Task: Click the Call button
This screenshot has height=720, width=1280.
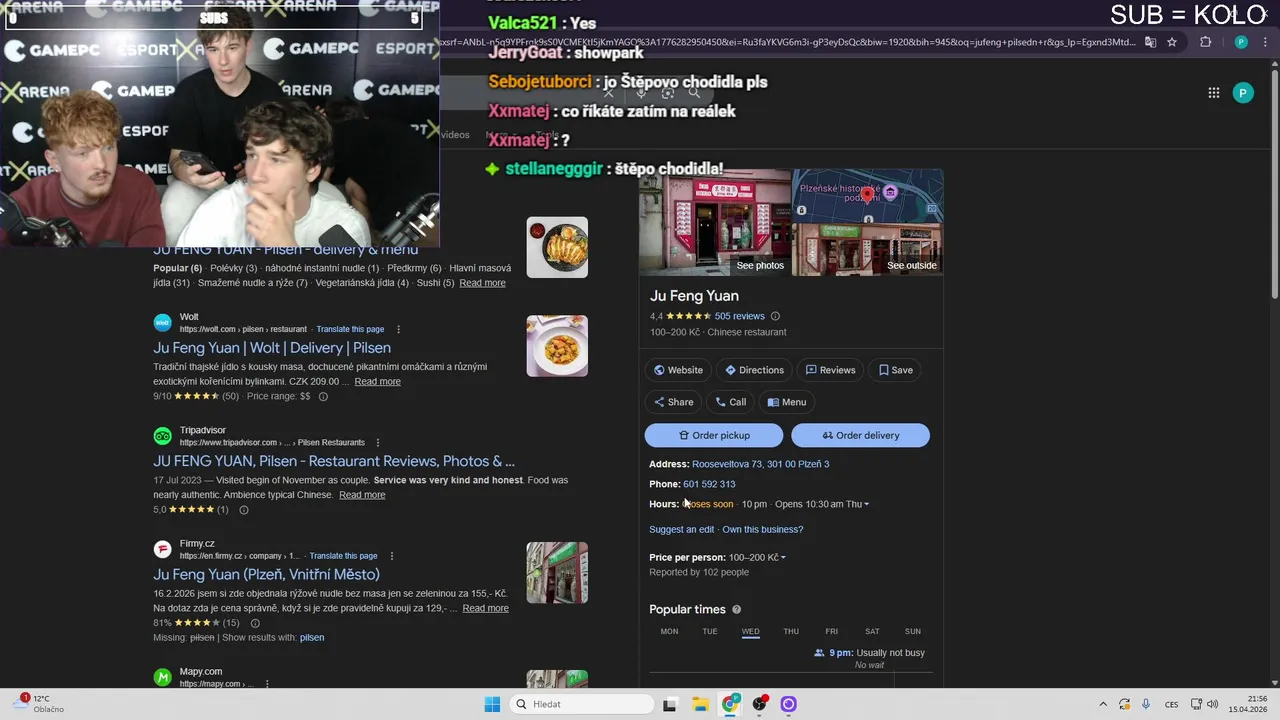Action: [x=730, y=402]
